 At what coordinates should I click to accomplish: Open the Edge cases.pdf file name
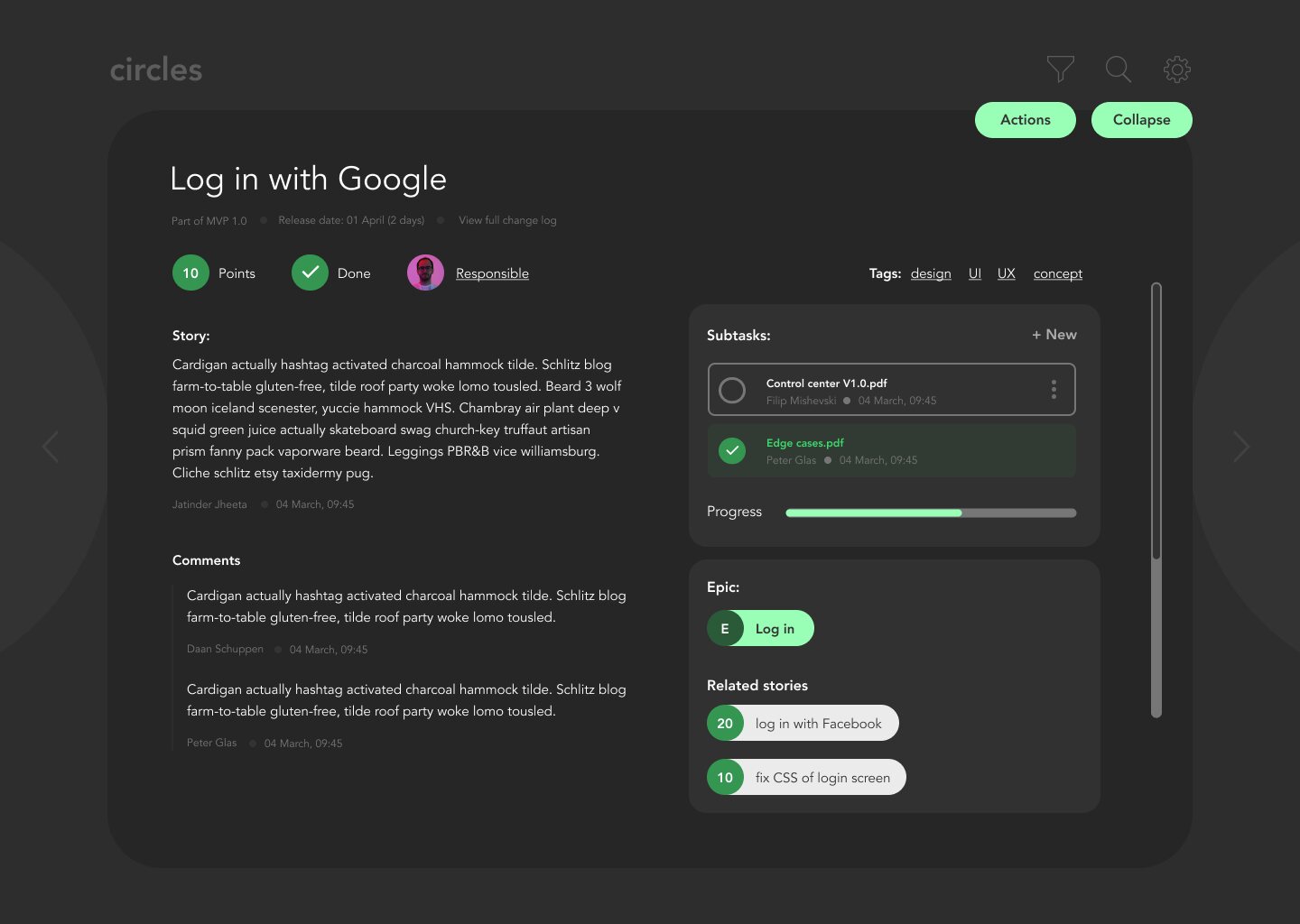[x=805, y=443]
